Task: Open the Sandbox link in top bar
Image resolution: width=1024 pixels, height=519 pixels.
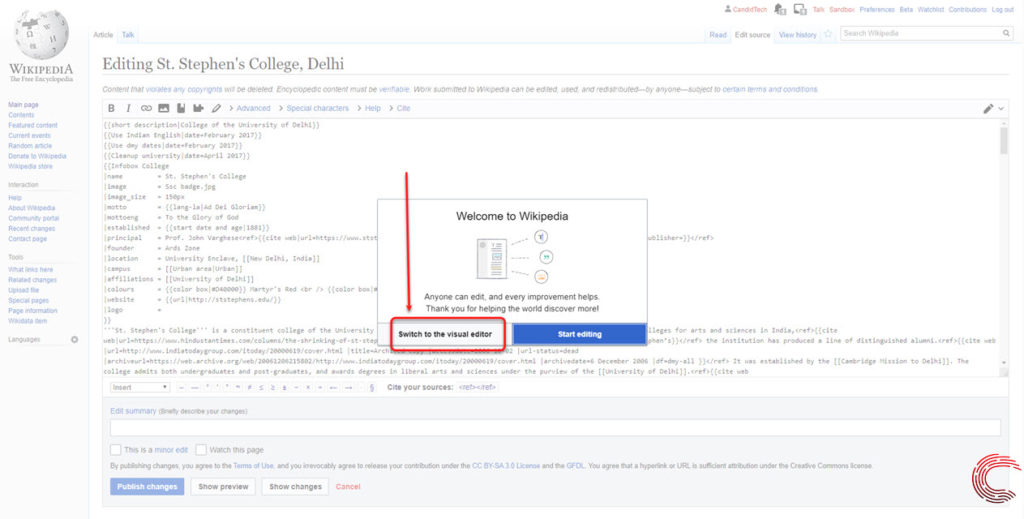Action: (x=842, y=10)
